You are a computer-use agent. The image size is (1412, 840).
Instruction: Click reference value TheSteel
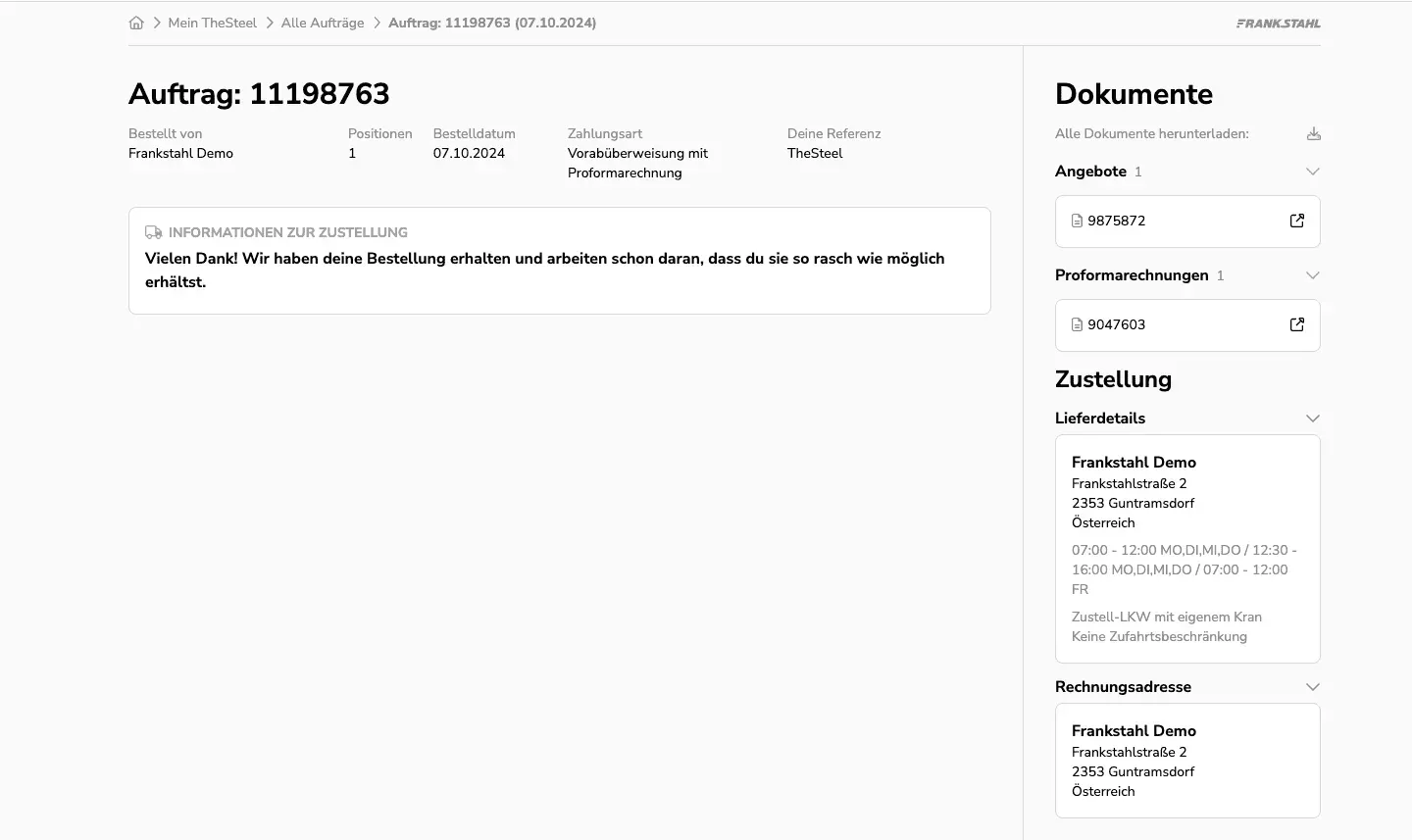(815, 153)
